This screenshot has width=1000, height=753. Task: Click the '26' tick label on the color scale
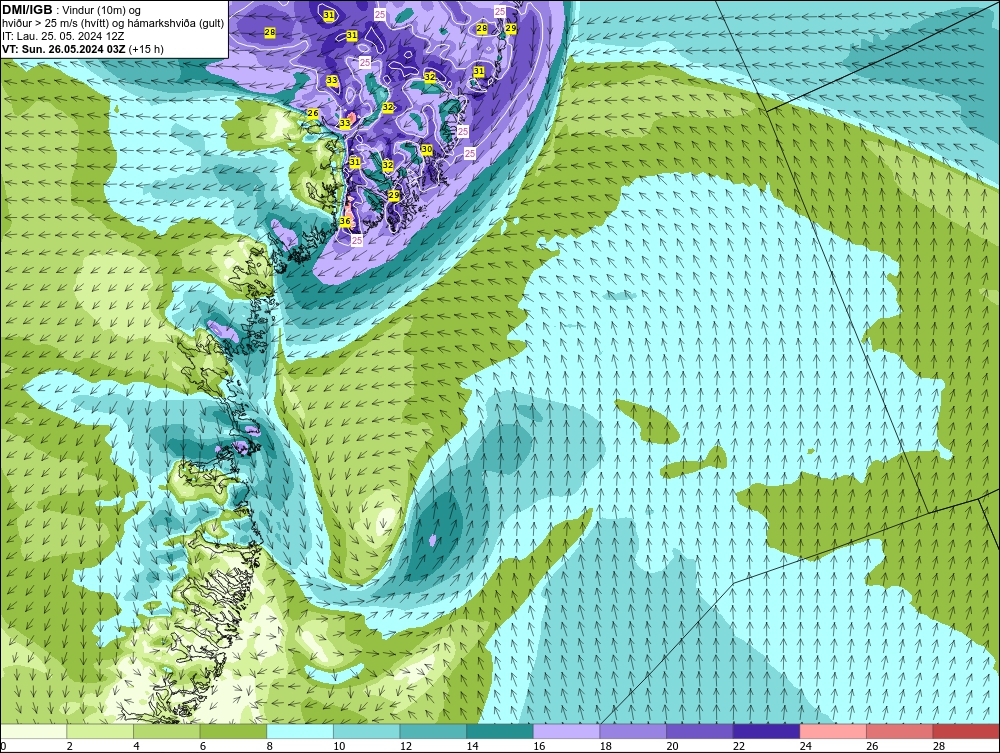pos(872,746)
